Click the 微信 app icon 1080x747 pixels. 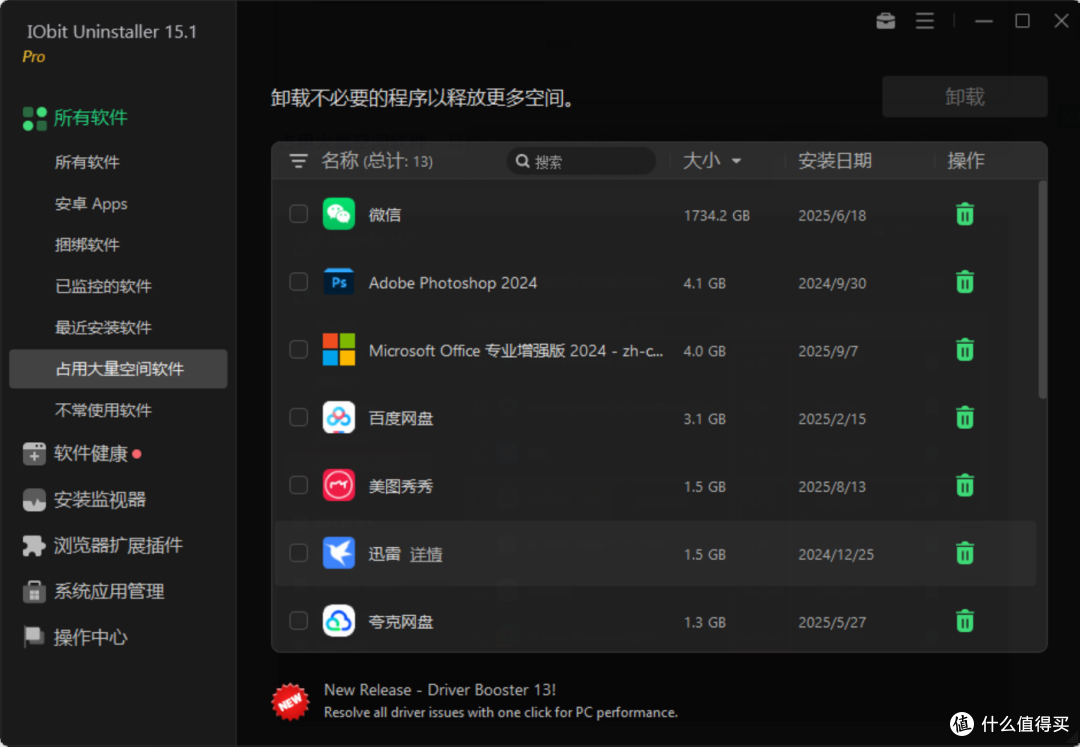(339, 214)
